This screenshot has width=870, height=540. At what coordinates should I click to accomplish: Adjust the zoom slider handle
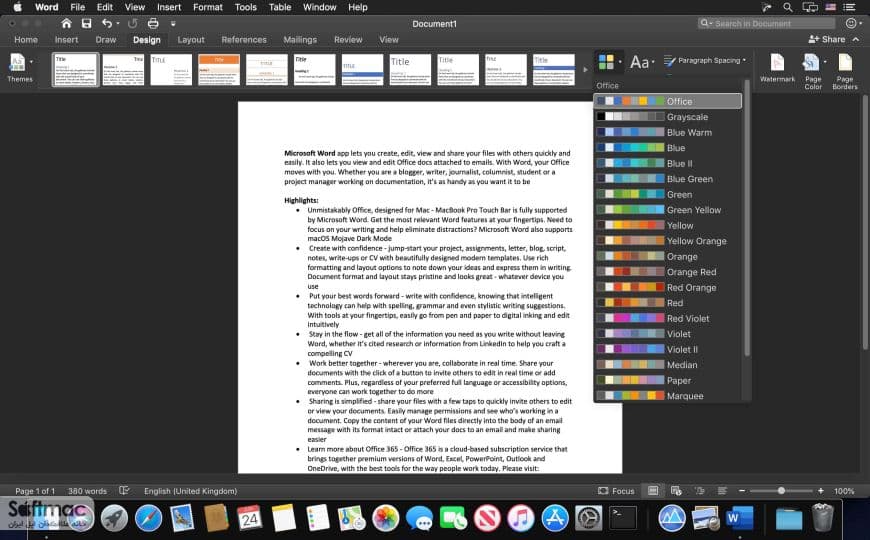coord(781,491)
